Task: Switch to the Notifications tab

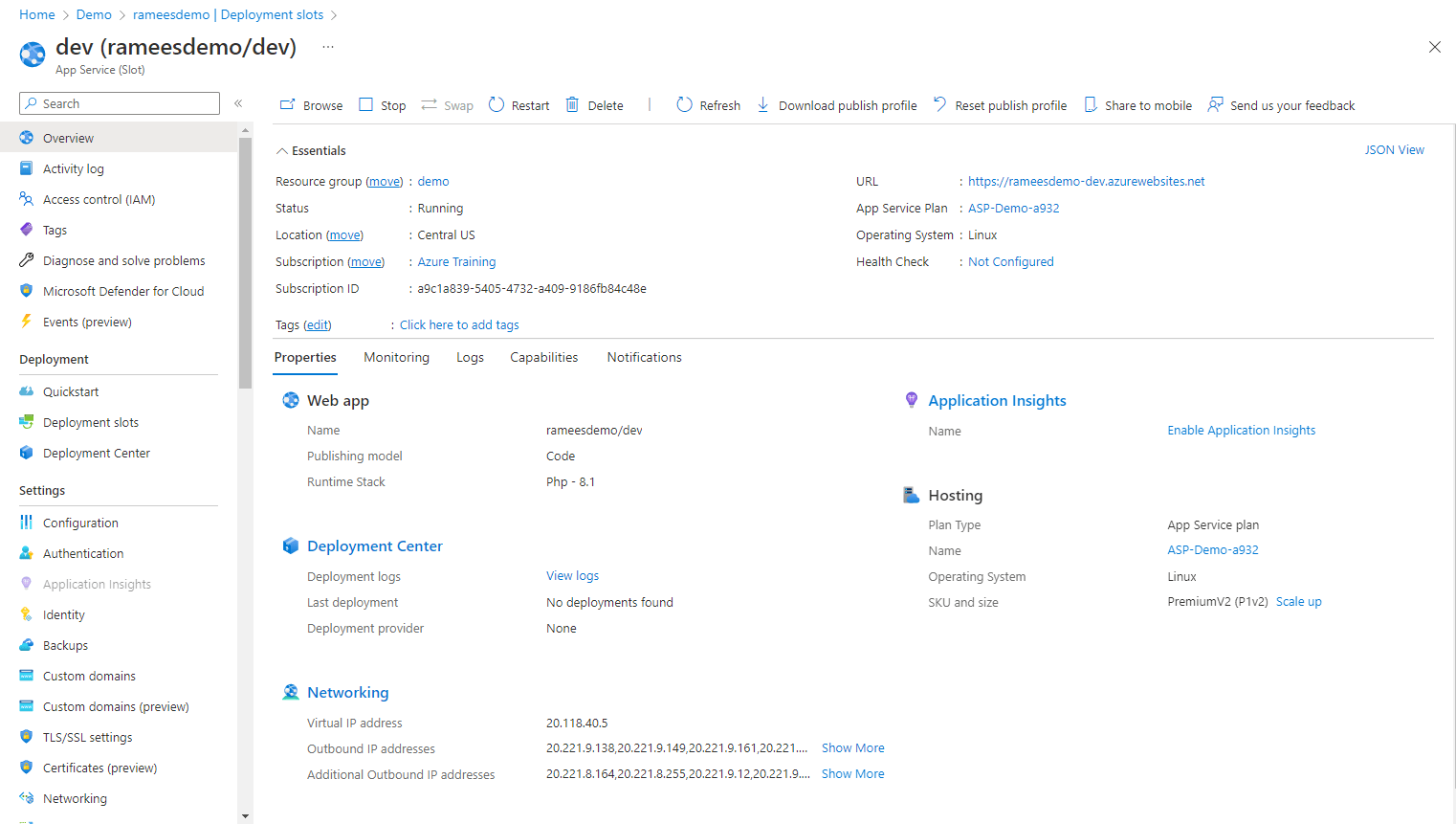Action: click(645, 357)
